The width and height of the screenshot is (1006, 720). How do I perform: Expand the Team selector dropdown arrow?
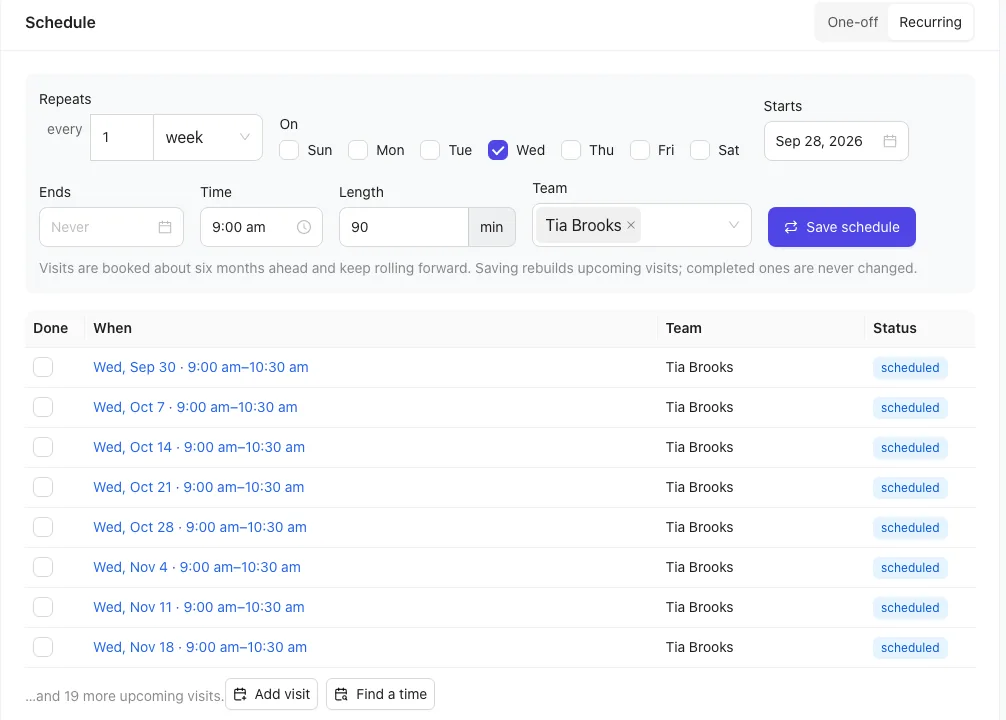(733, 225)
